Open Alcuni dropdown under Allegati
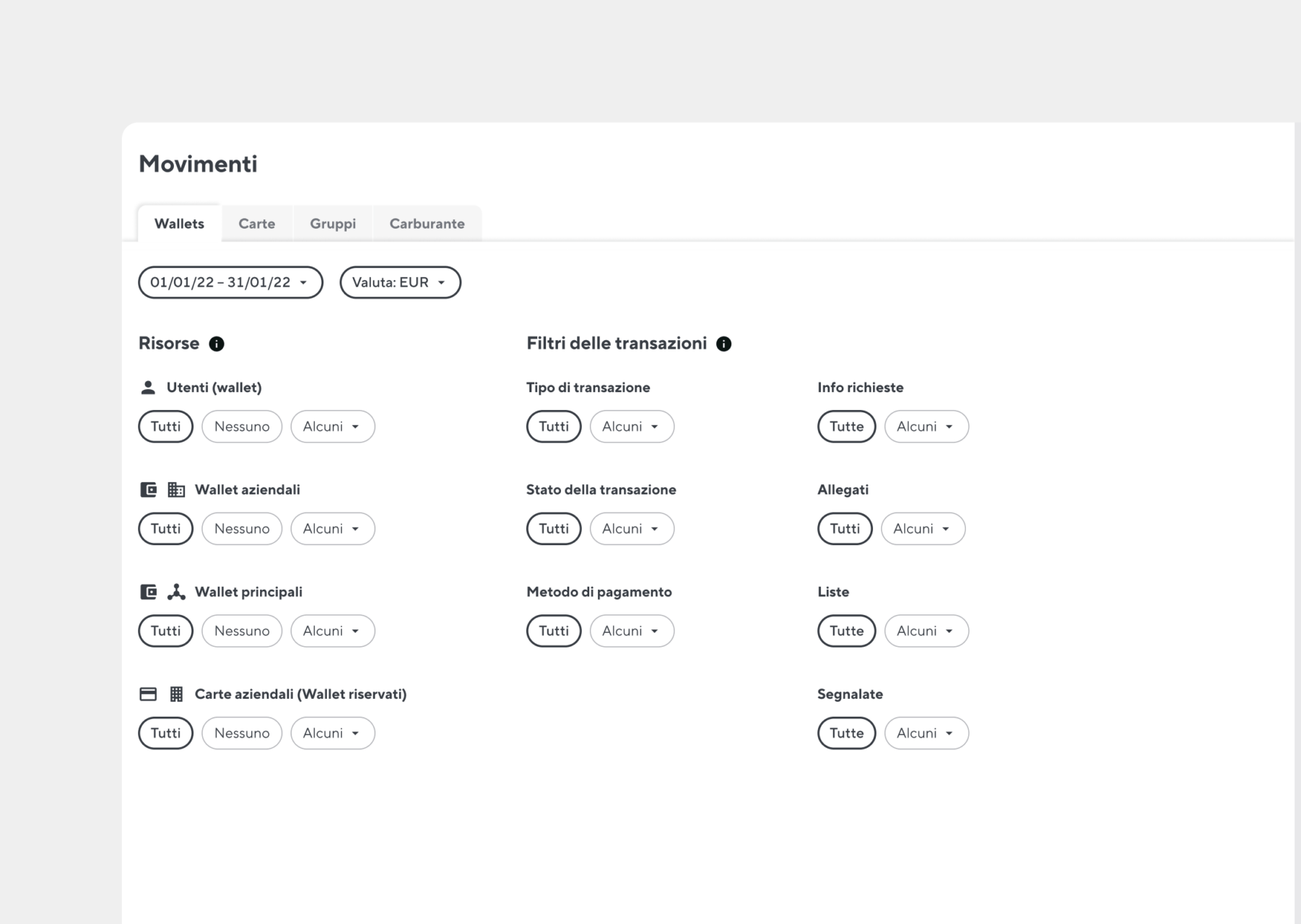The height and width of the screenshot is (924, 1301). (923, 528)
